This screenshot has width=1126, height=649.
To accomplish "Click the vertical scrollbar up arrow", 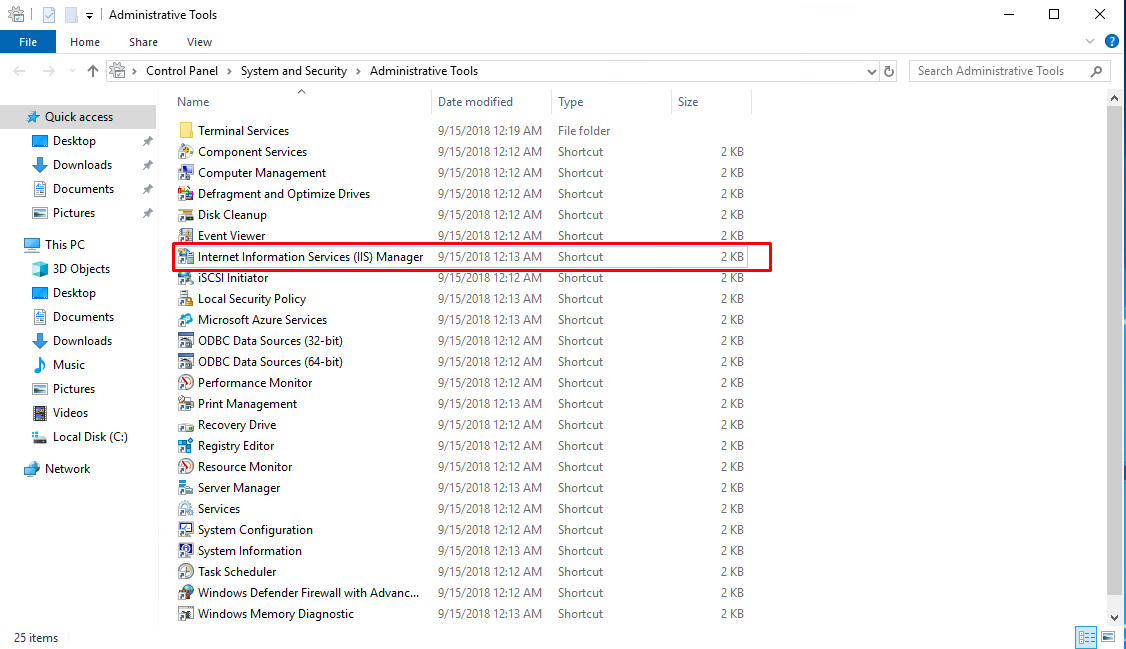I will [x=1114, y=98].
